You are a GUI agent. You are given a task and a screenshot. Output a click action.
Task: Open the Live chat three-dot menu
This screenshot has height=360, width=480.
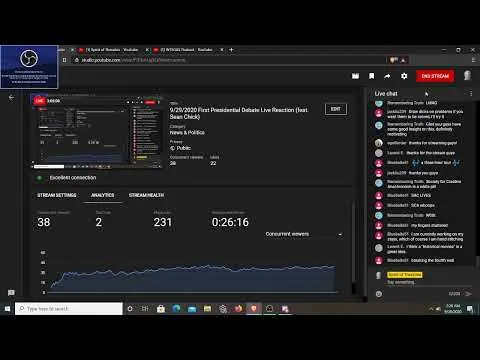point(471,94)
